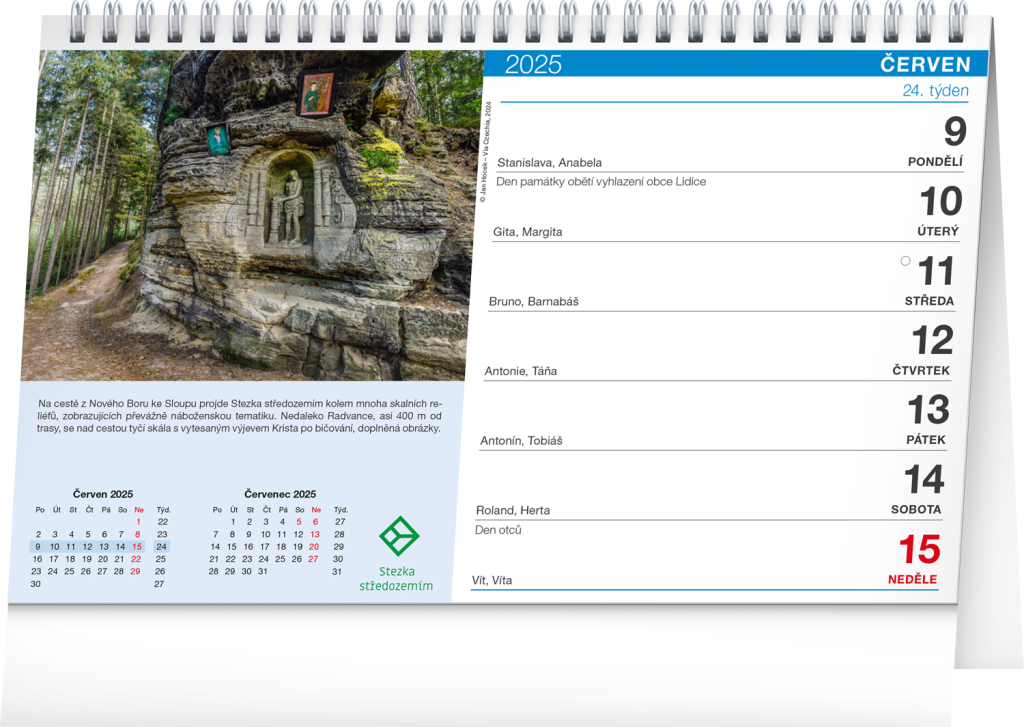Click the 2025 year in the blue header
This screenshot has height=727, width=1024.
[533, 65]
